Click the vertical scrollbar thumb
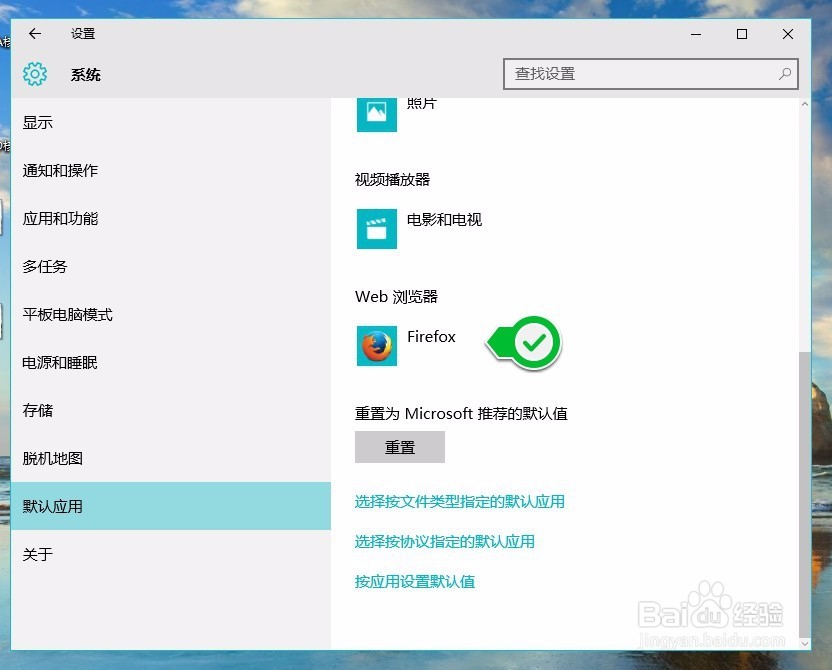The image size is (832, 670). (x=804, y=493)
